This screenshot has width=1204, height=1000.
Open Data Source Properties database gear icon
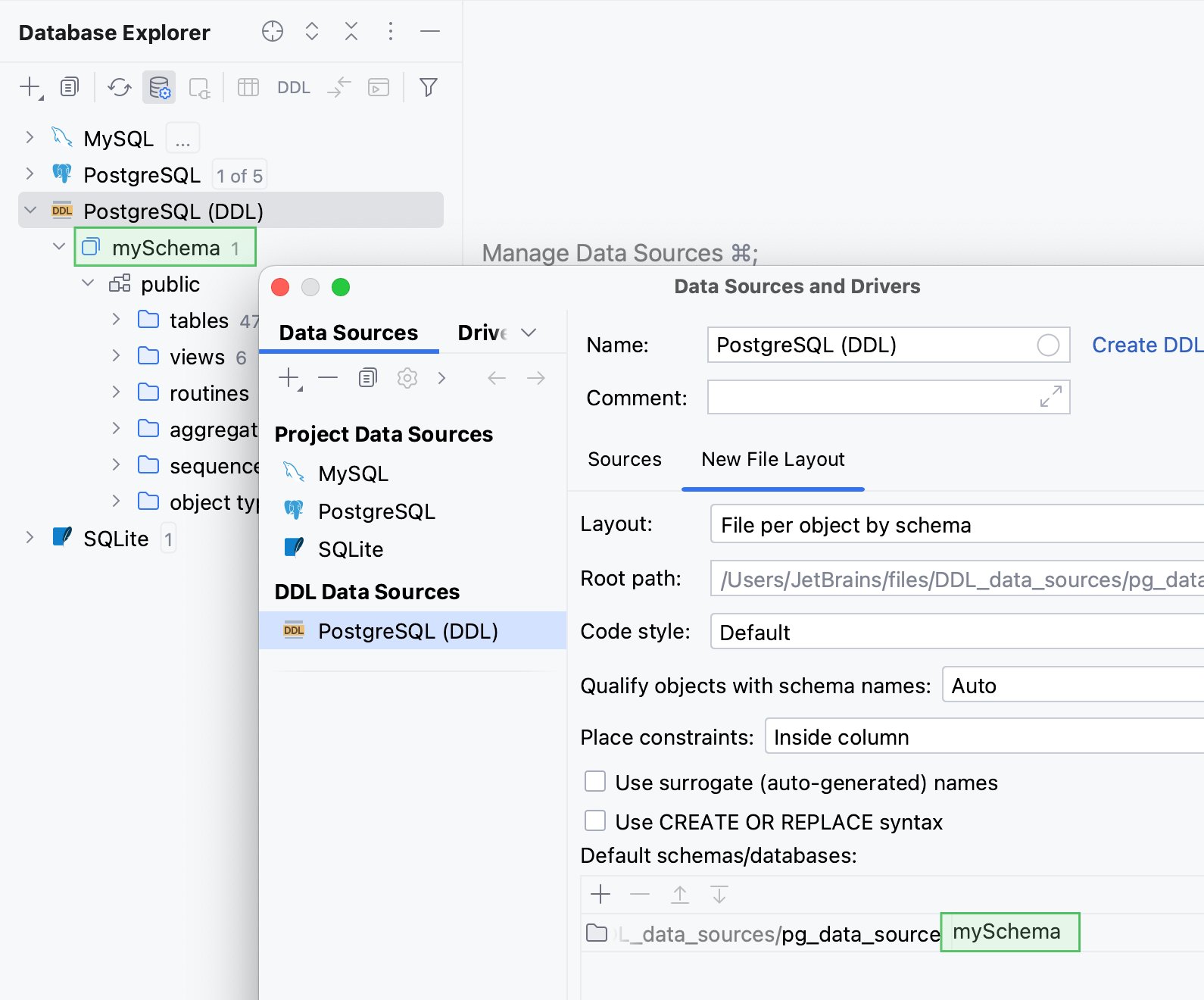(159, 88)
